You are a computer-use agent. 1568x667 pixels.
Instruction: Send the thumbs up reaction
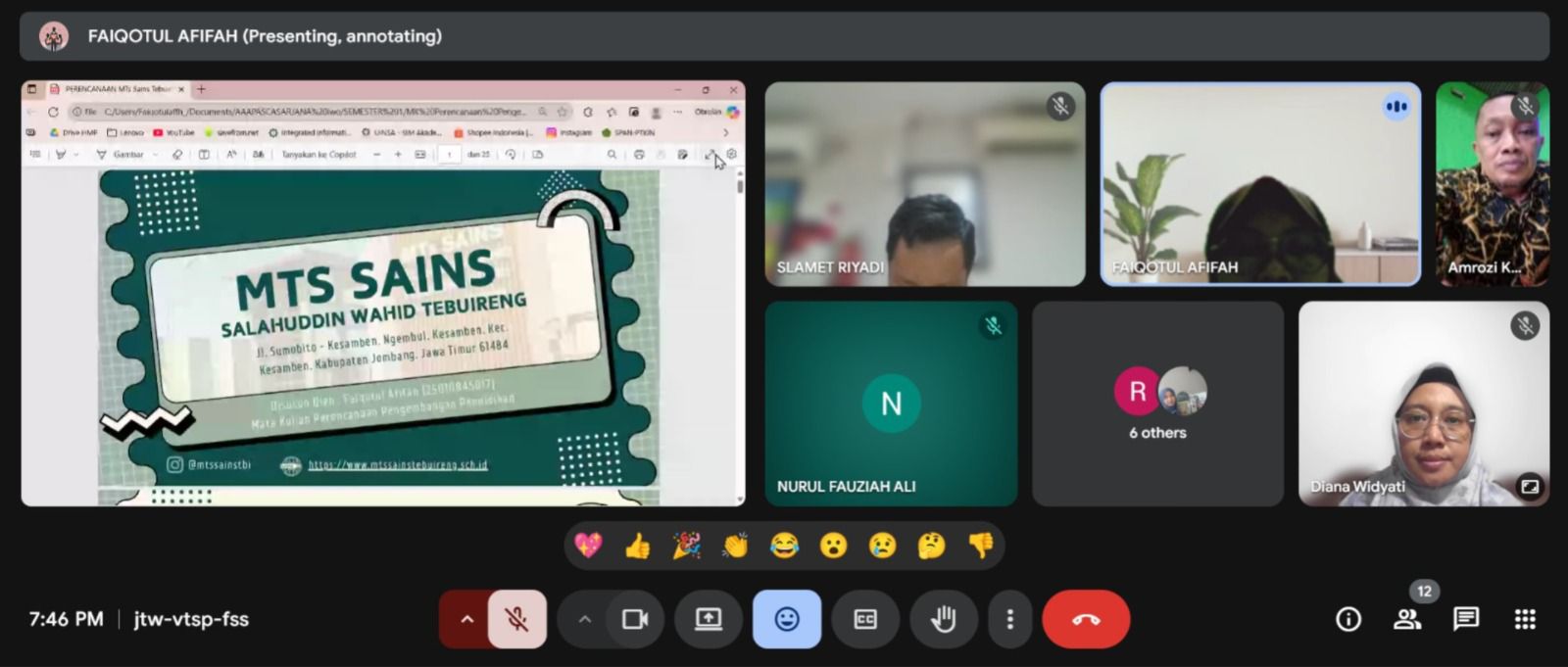[x=637, y=546]
